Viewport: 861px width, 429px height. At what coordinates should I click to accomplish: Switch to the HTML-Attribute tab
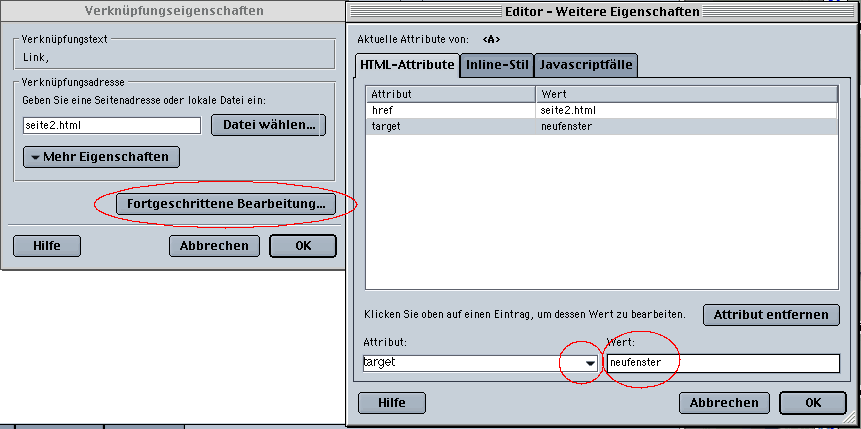pyautogui.click(x=407, y=66)
